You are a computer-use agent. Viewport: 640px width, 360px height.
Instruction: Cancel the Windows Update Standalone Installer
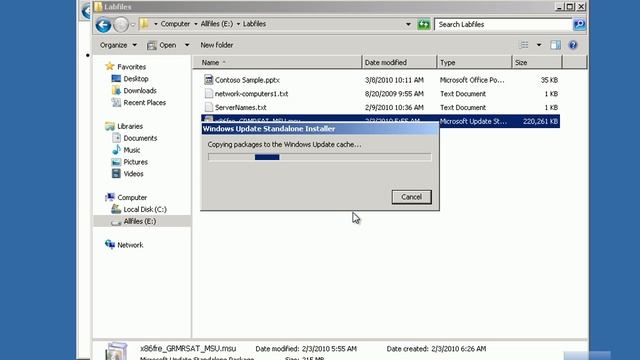coord(411,197)
